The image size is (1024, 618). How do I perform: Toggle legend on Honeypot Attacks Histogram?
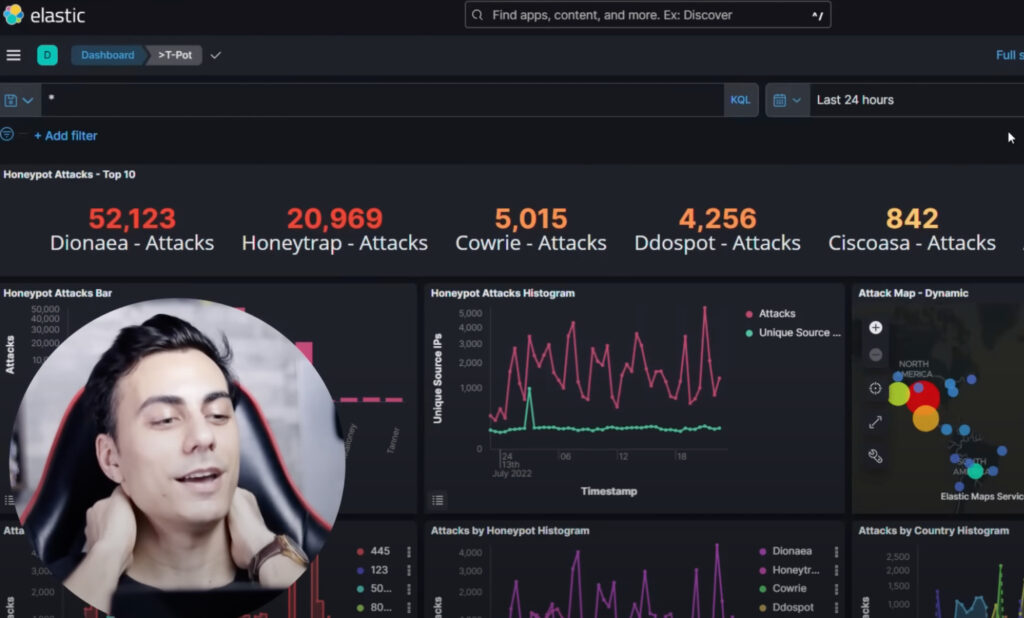(438, 500)
